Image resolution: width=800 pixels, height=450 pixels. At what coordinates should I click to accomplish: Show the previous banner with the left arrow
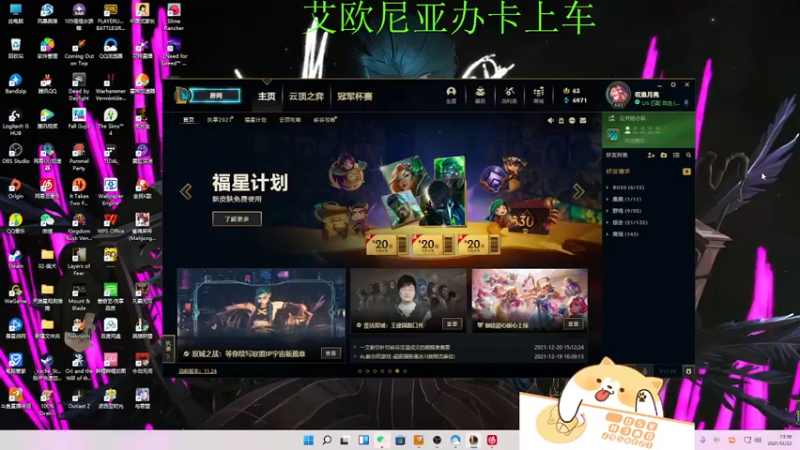point(186,191)
